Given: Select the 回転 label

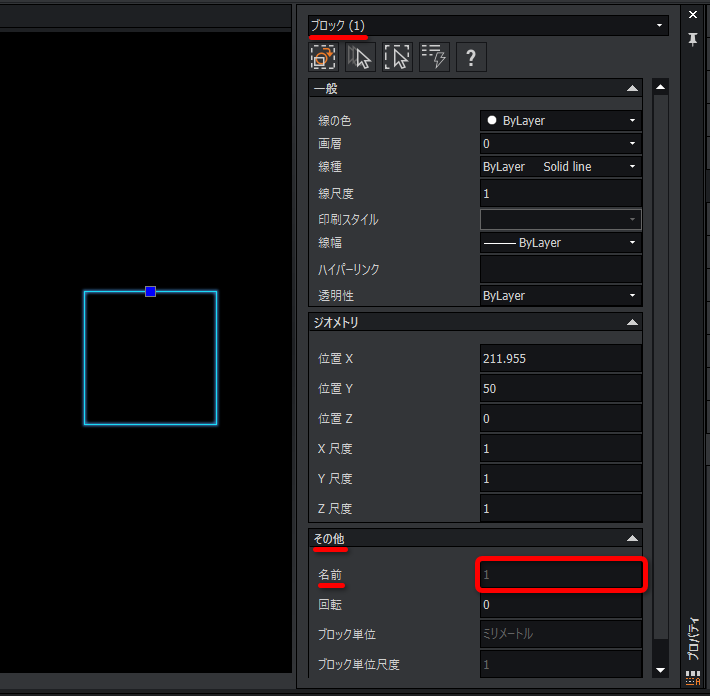Looking at the screenshot, I should coord(330,605).
